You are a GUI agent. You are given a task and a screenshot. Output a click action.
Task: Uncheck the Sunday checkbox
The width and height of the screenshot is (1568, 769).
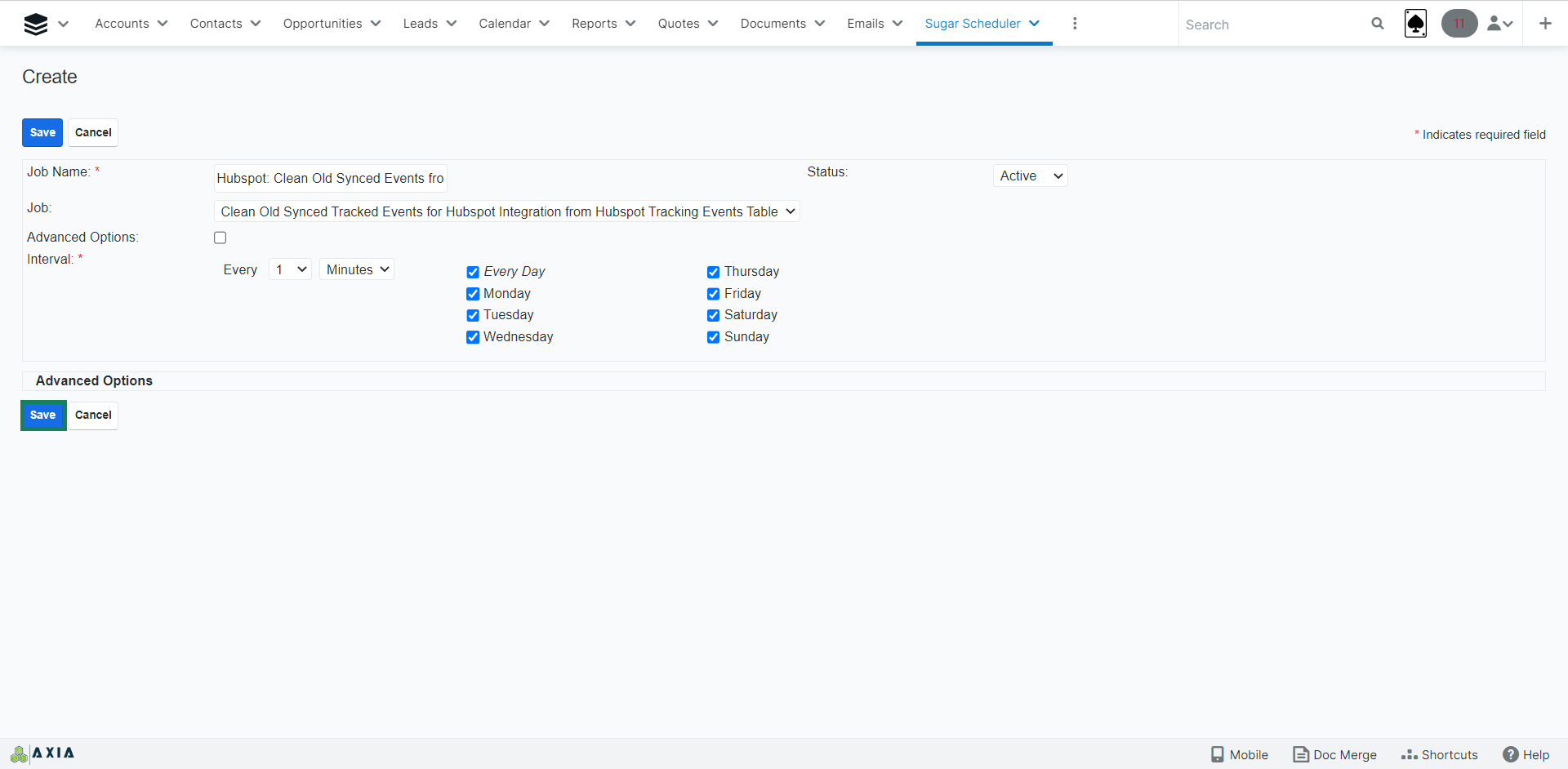[x=713, y=337]
